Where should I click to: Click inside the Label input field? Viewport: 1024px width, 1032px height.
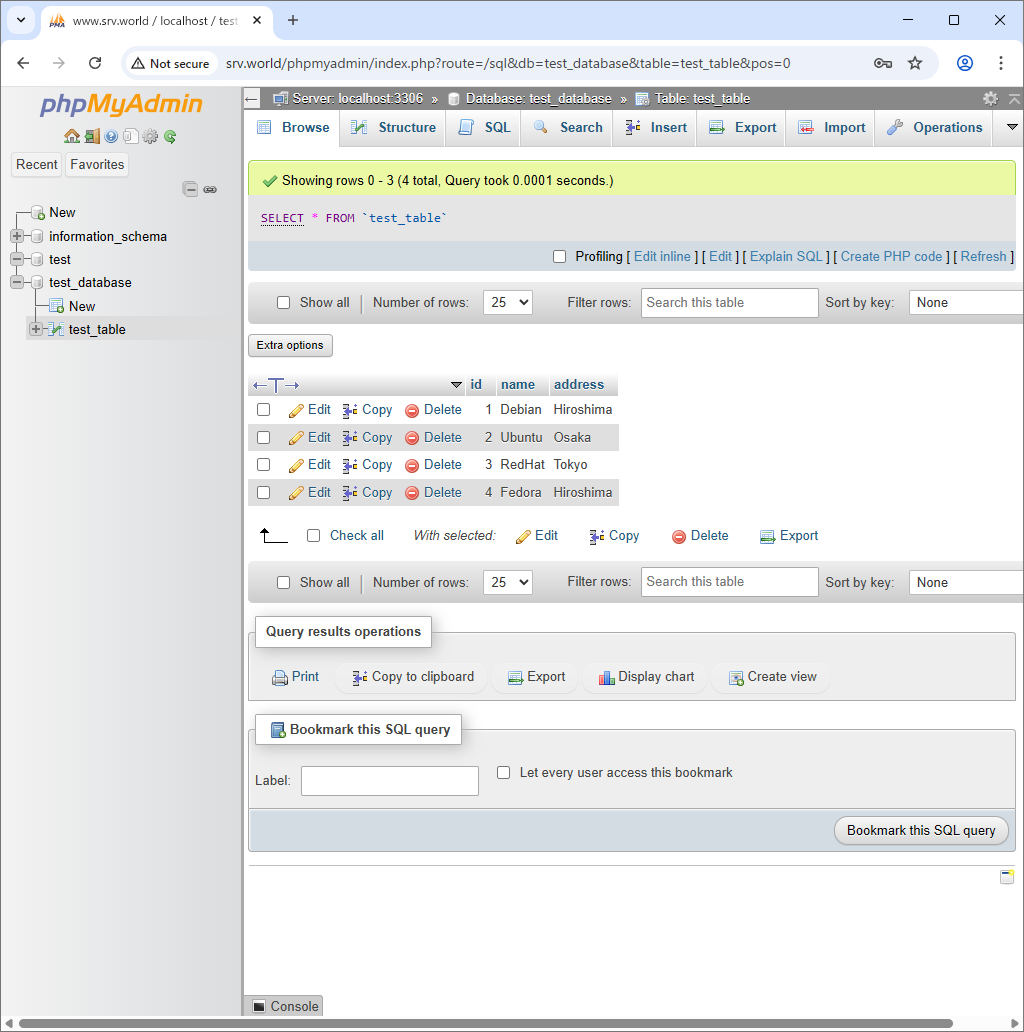(389, 780)
